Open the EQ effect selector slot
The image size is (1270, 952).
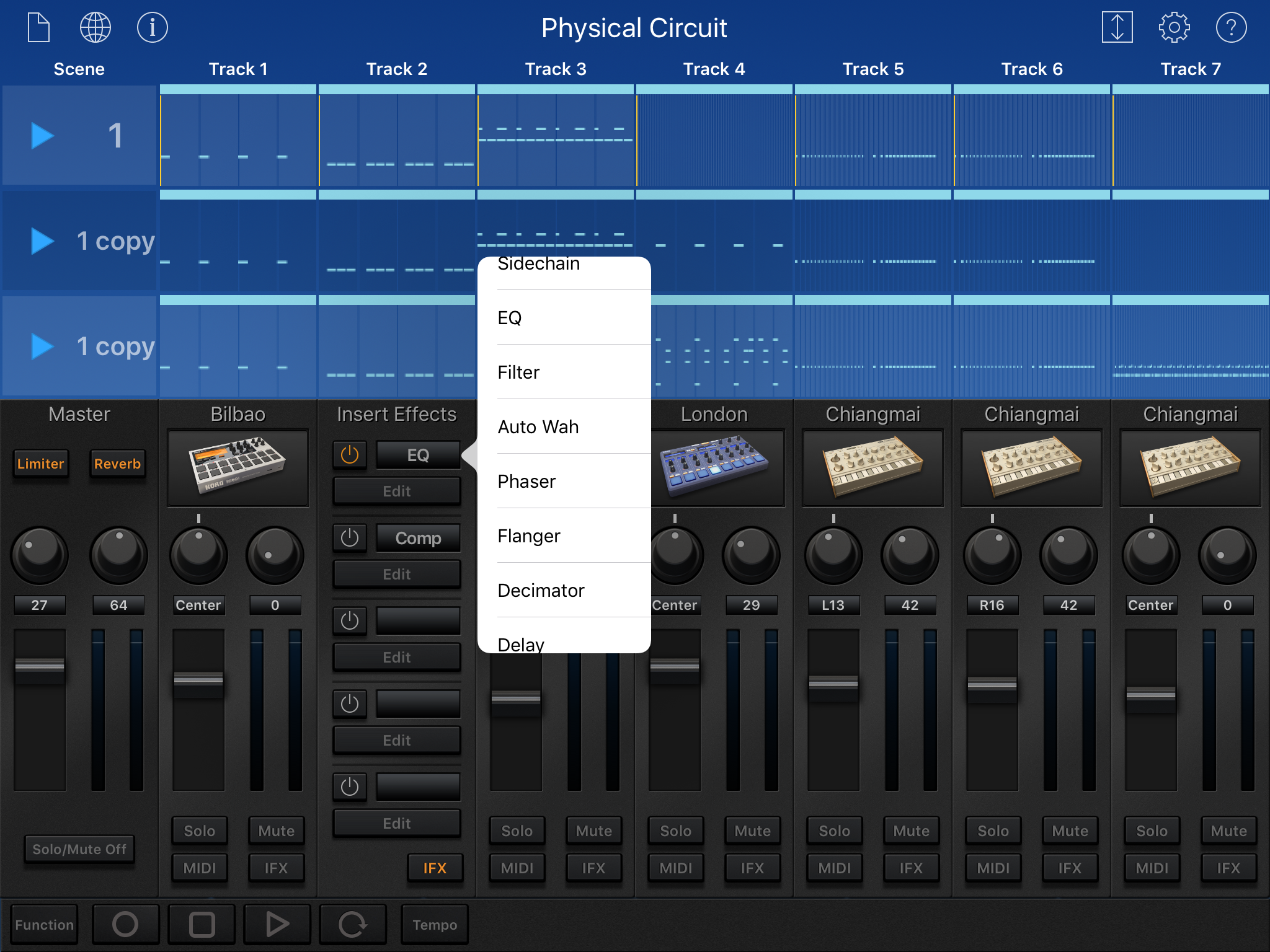point(418,455)
